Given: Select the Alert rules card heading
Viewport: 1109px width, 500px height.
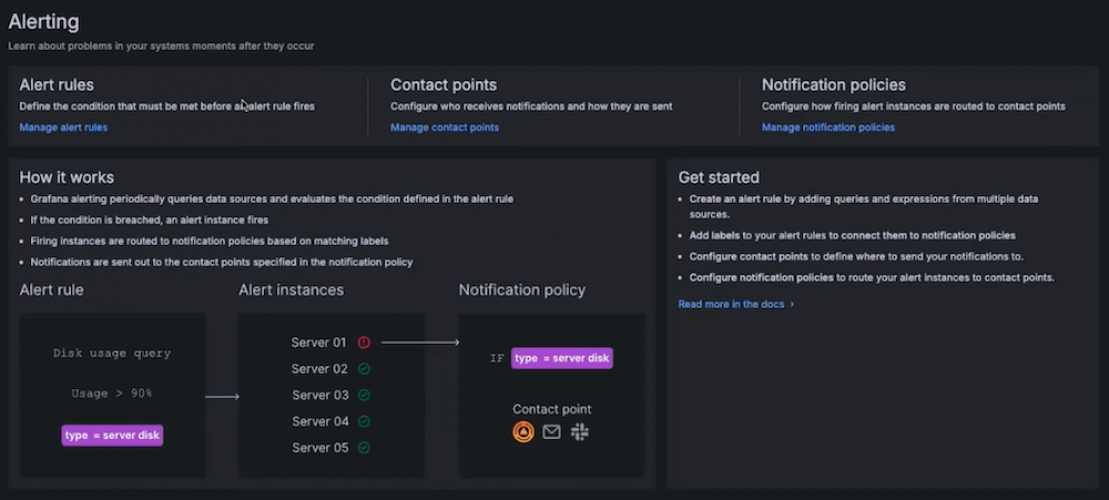Looking at the screenshot, I should [x=56, y=85].
